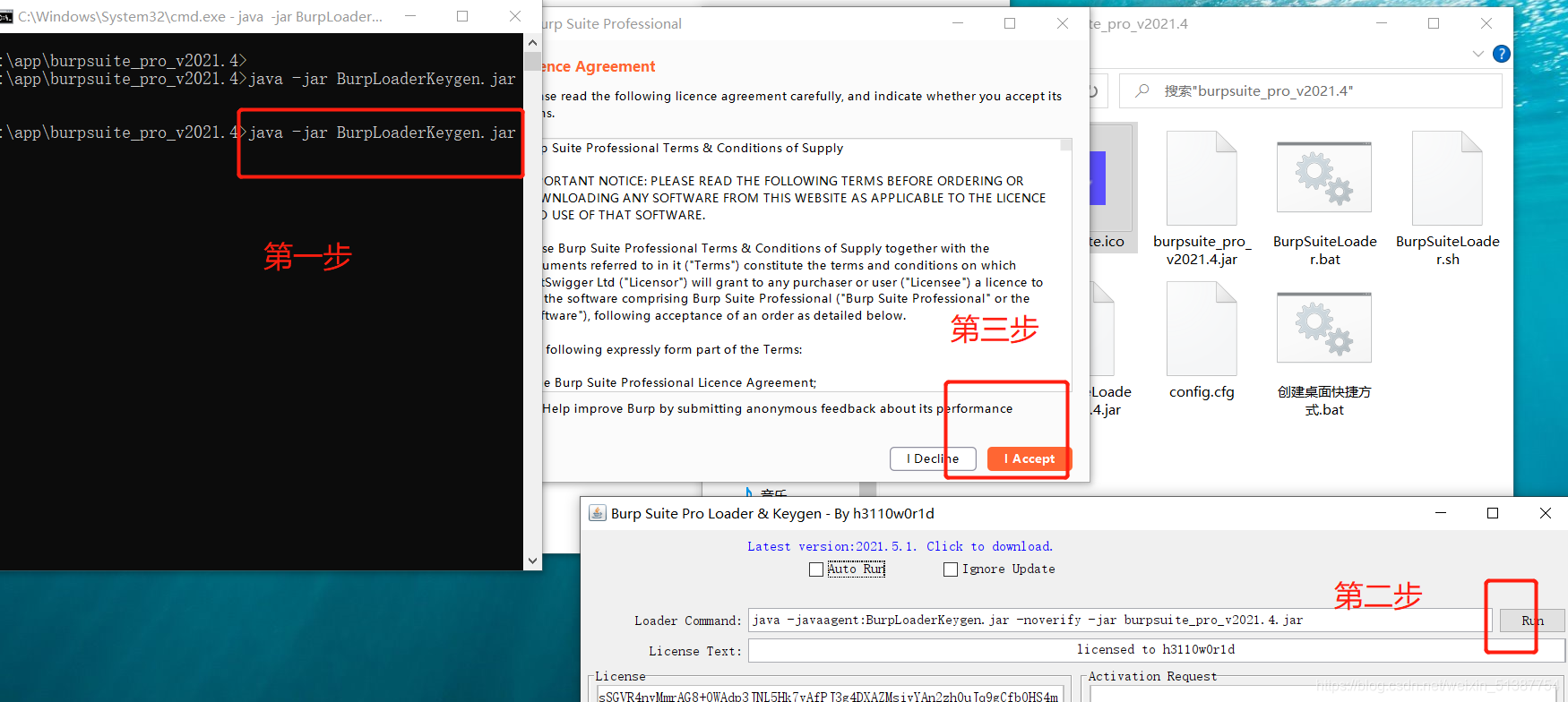Screen dimensions: 1568x702
Task: Maximize the Burp Suite Pro Loader & Keygen window
Action: (1493, 513)
